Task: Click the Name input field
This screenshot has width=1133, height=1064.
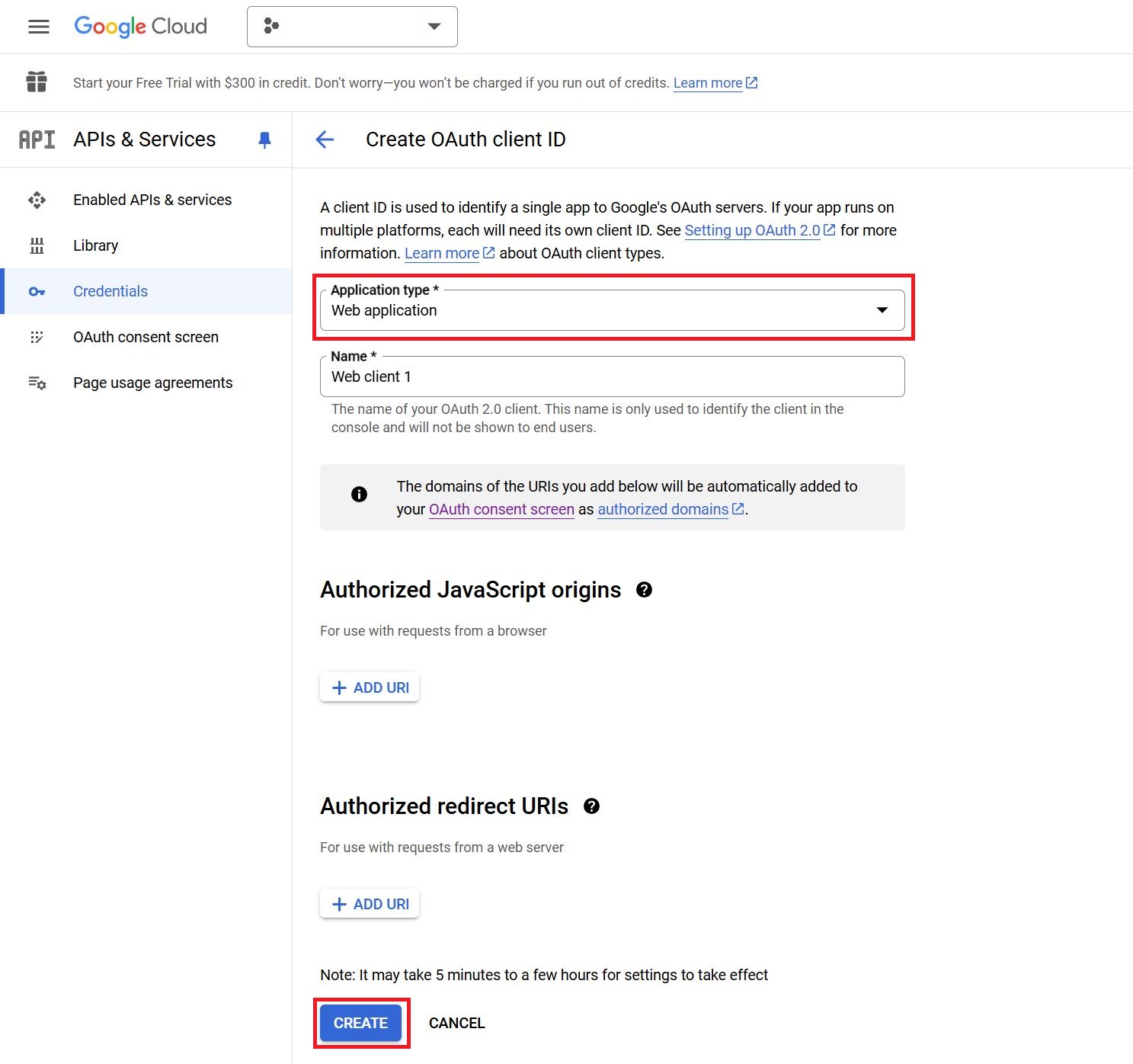Action: [x=612, y=377]
